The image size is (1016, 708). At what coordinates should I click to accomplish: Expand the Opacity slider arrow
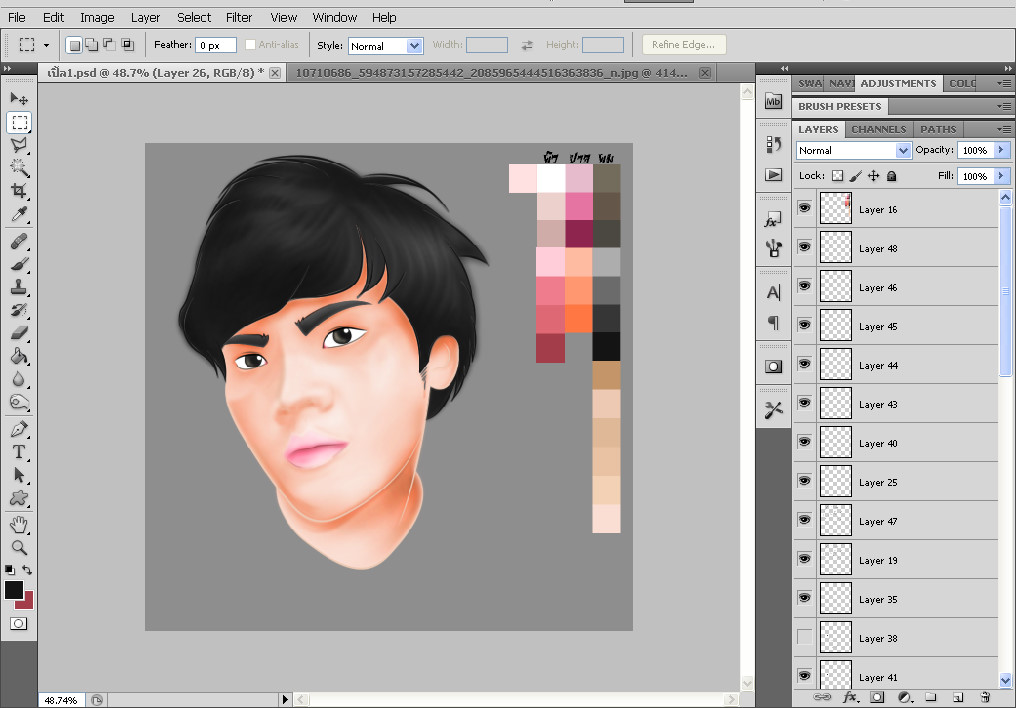pyautogui.click(x=1000, y=150)
